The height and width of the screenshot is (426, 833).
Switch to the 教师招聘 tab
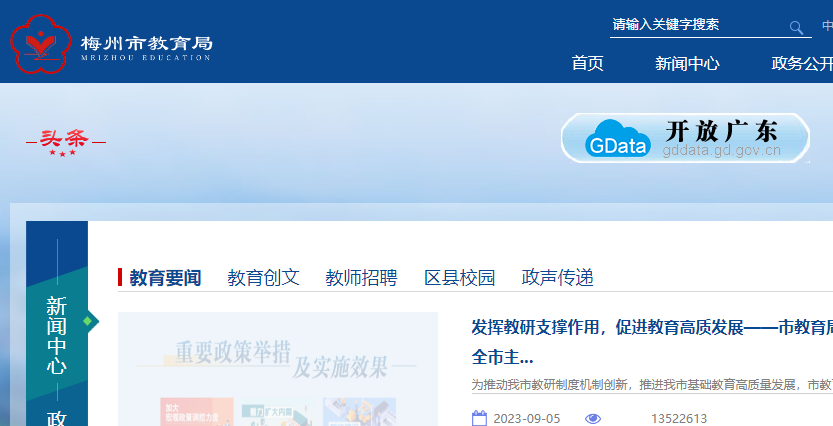tap(361, 278)
